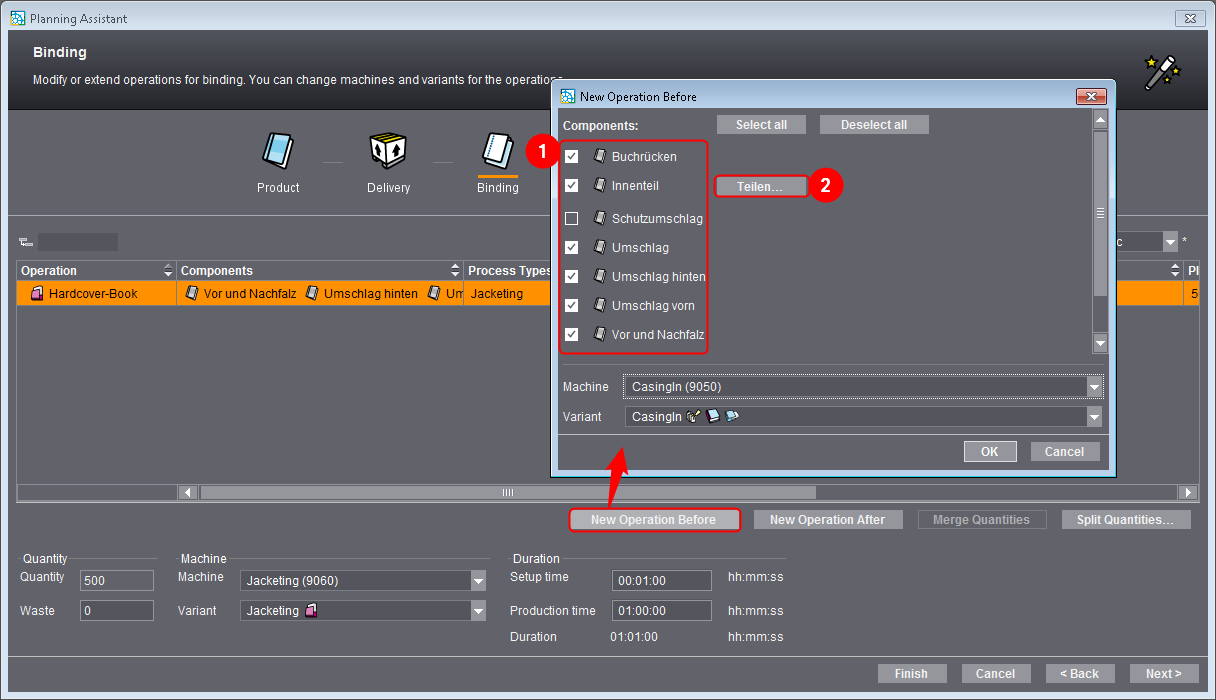Uncheck the Vor und Nachfalz checkbox
1216x700 pixels.
pyautogui.click(x=572, y=335)
